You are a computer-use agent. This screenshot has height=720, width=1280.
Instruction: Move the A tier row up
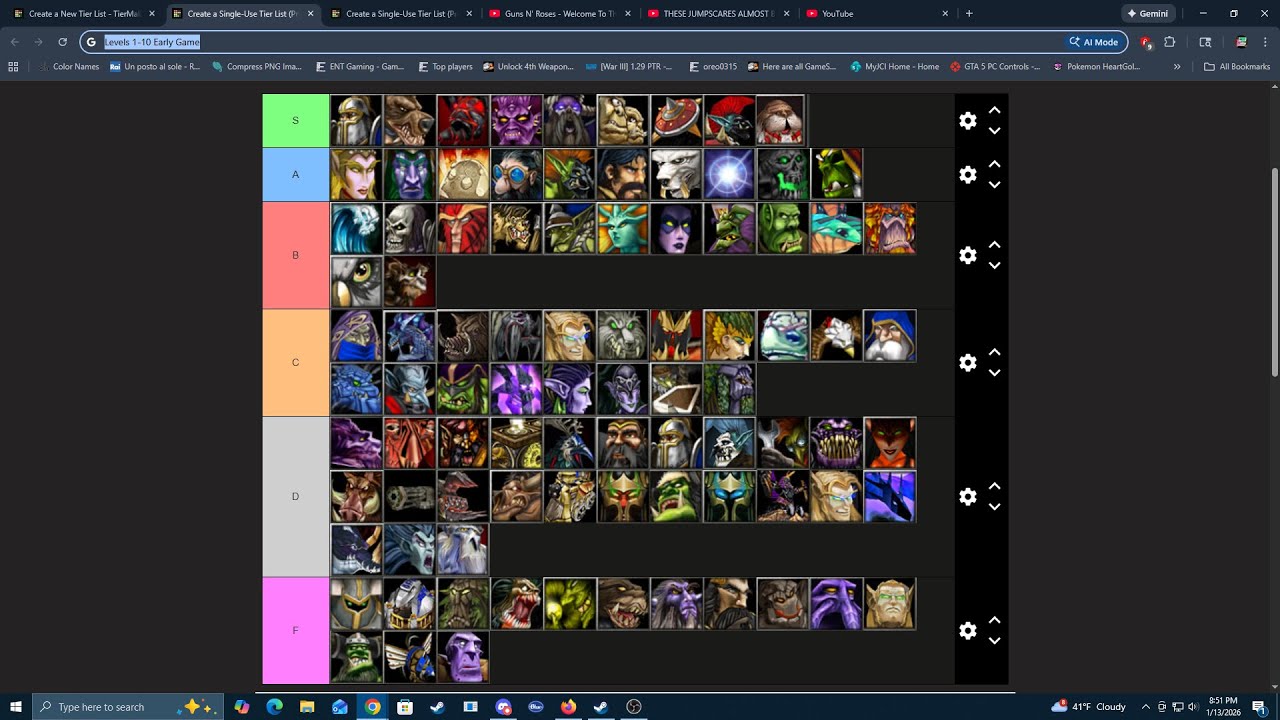click(995, 164)
